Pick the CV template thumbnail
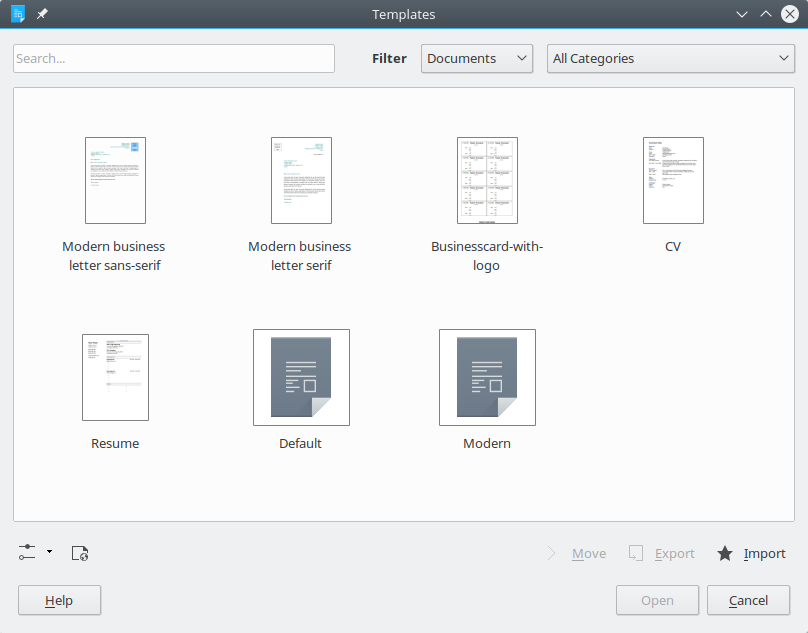Viewport: 808px width, 633px height. (x=673, y=180)
